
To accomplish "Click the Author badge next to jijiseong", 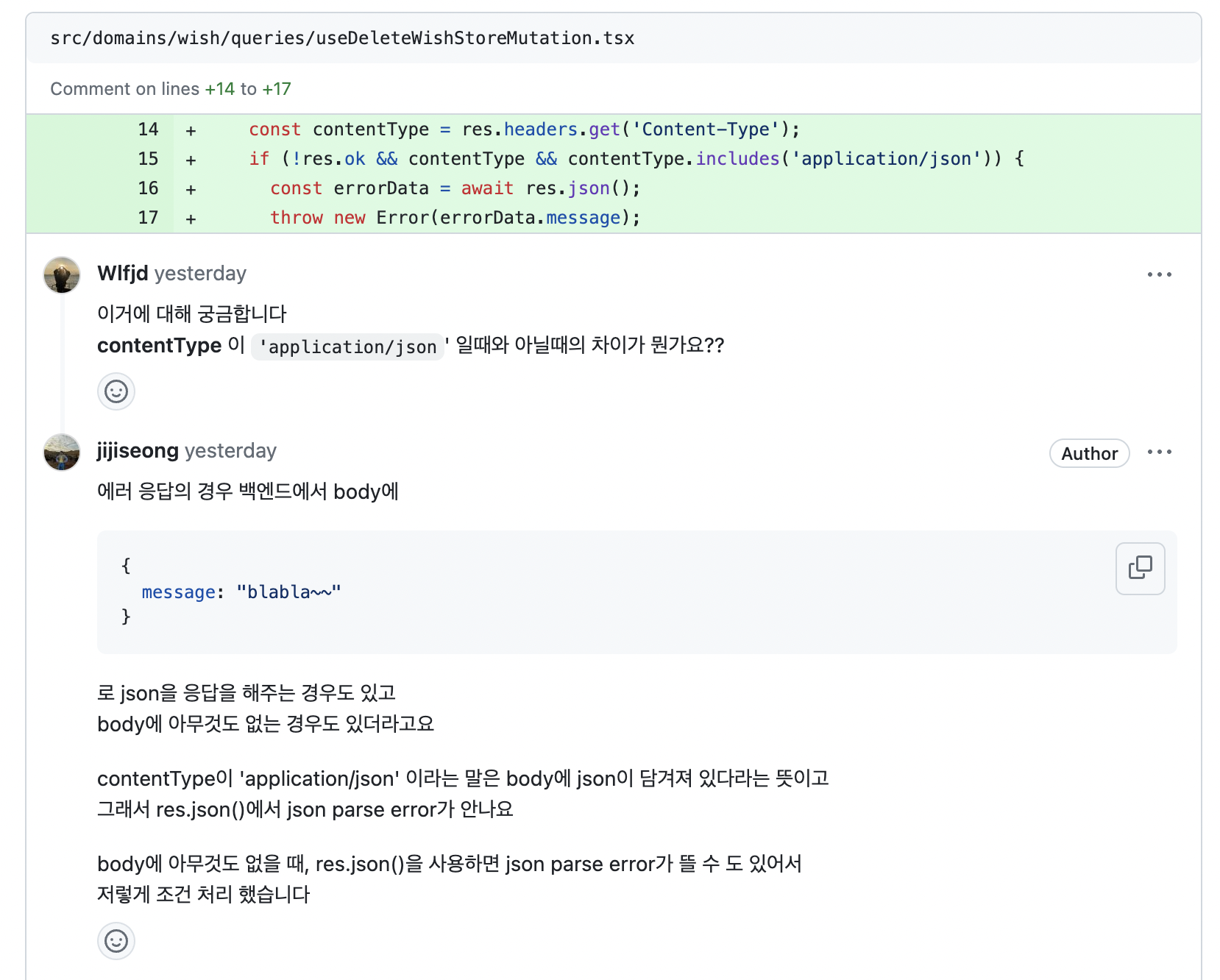I will (1089, 453).
